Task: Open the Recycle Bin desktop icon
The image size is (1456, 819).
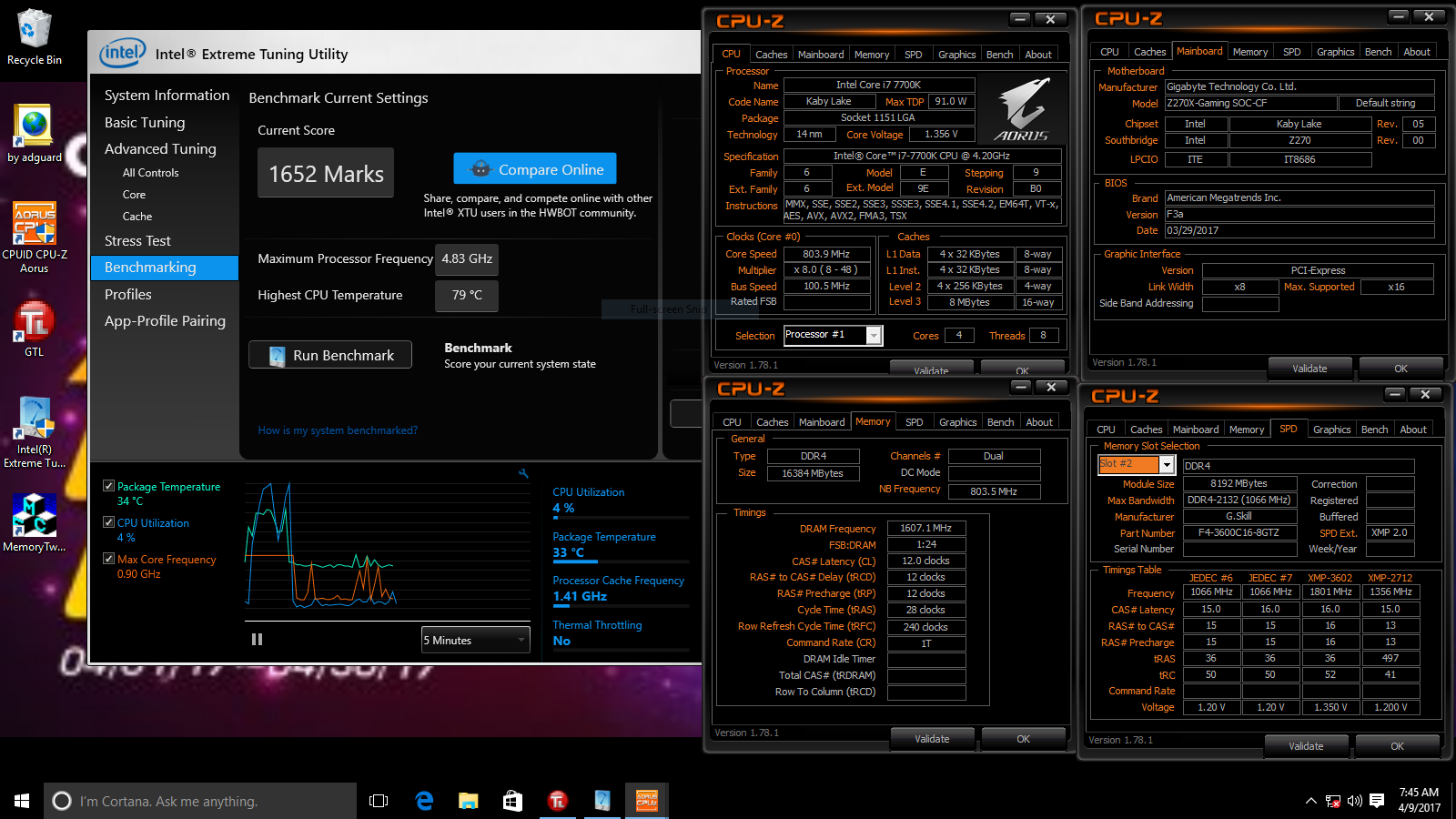Action: pyautogui.click(x=34, y=36)
